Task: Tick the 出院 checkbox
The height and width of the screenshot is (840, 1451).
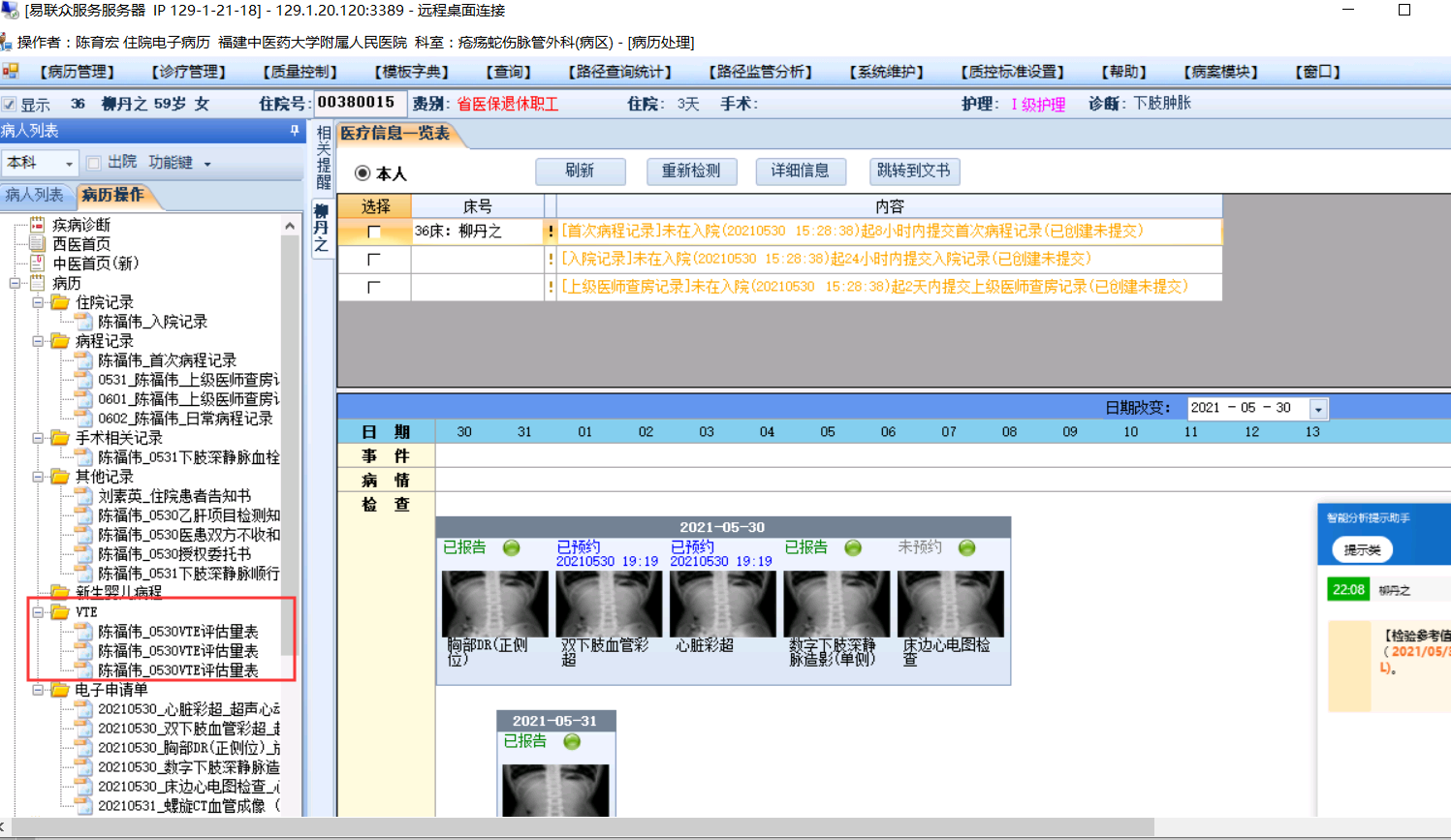Action: [x=94, y=163]
